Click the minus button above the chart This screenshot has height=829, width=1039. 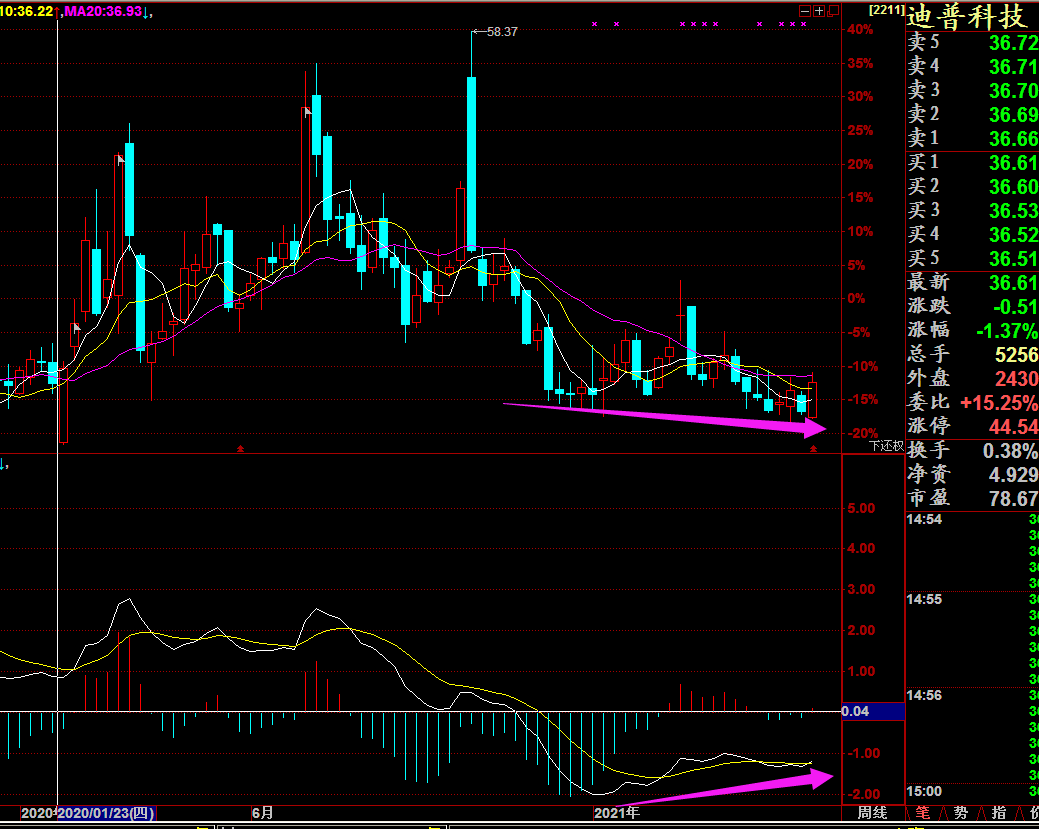pyautogui.click(x=805, y=11)
